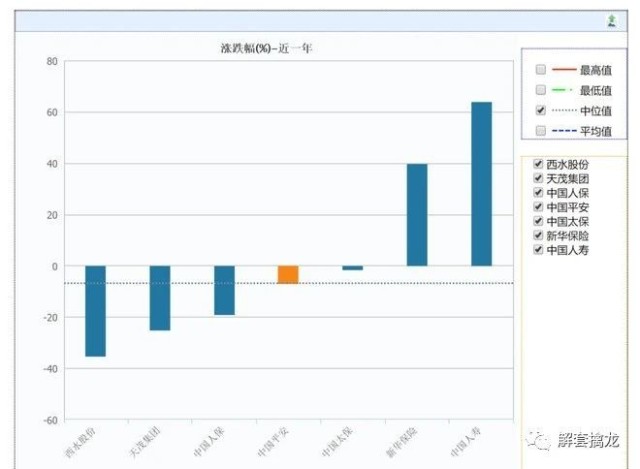The width and height of the screenshot is (640, 469).
Task: Click the WeChat logo in the watermark
Action: pyautogui.click(x=541, y=439)
